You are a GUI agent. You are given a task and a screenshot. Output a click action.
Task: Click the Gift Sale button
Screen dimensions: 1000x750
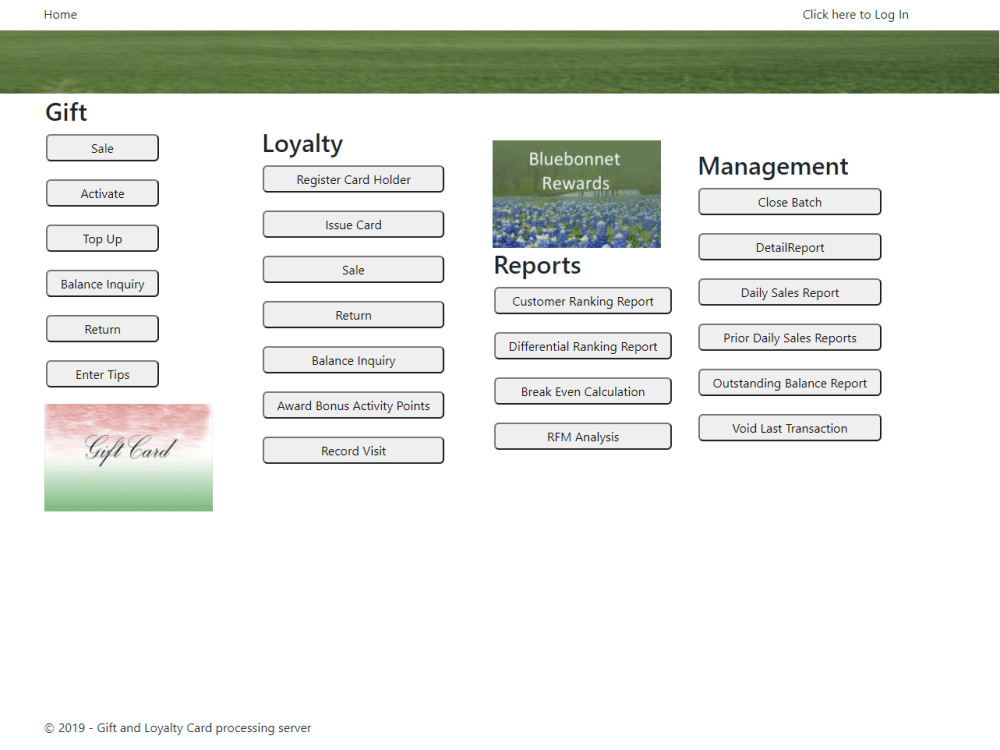coord(102,148)
